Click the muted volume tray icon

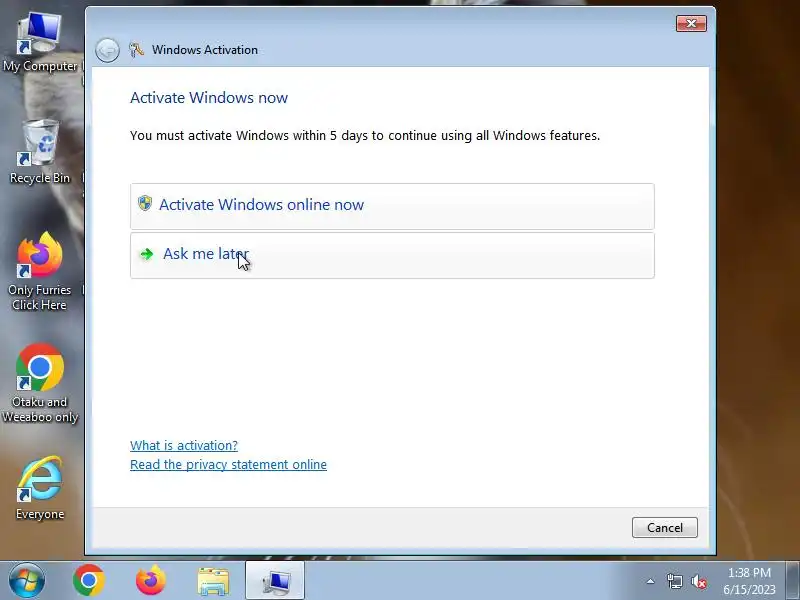point(699,581)
